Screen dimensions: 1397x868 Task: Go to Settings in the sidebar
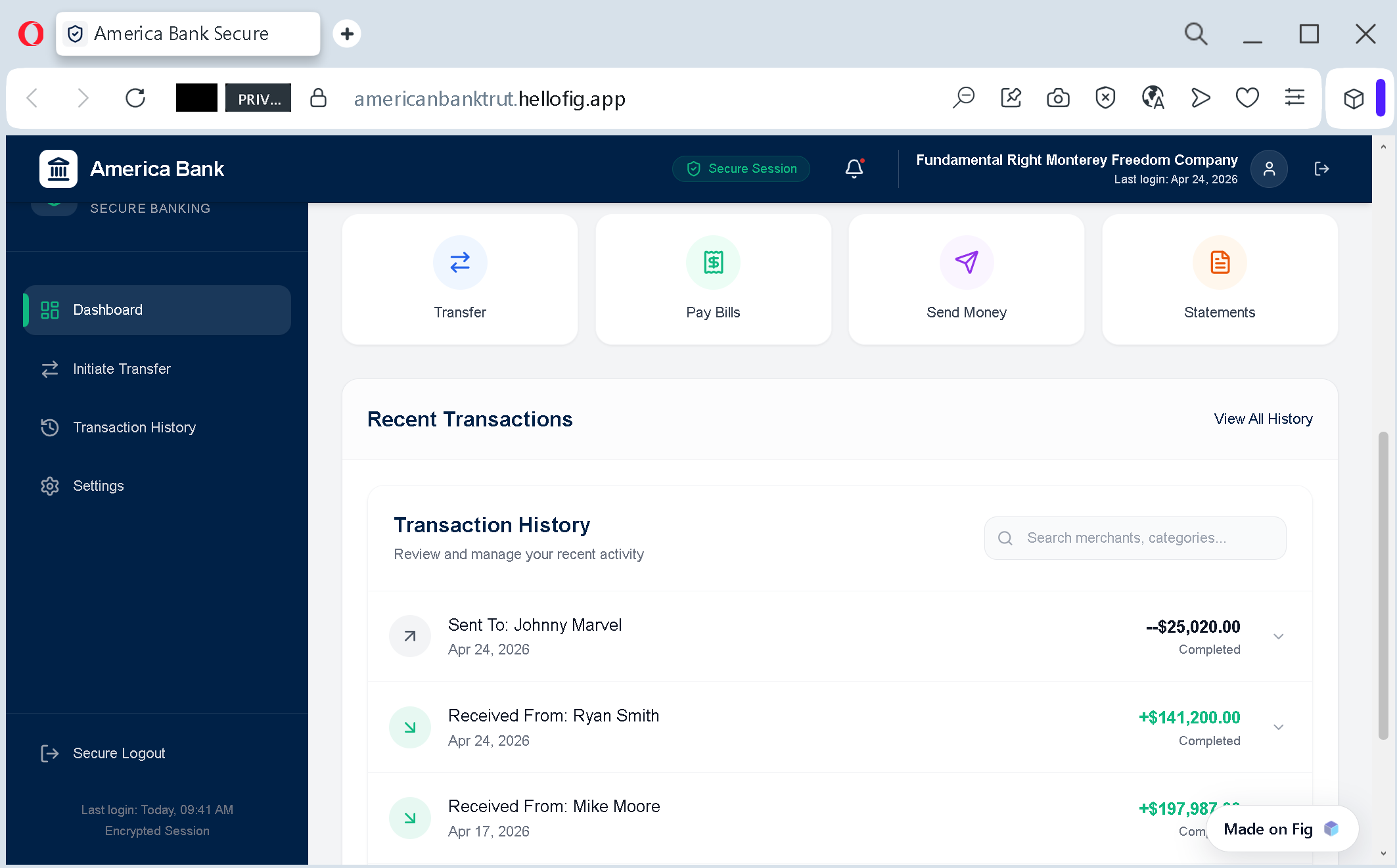98,486
